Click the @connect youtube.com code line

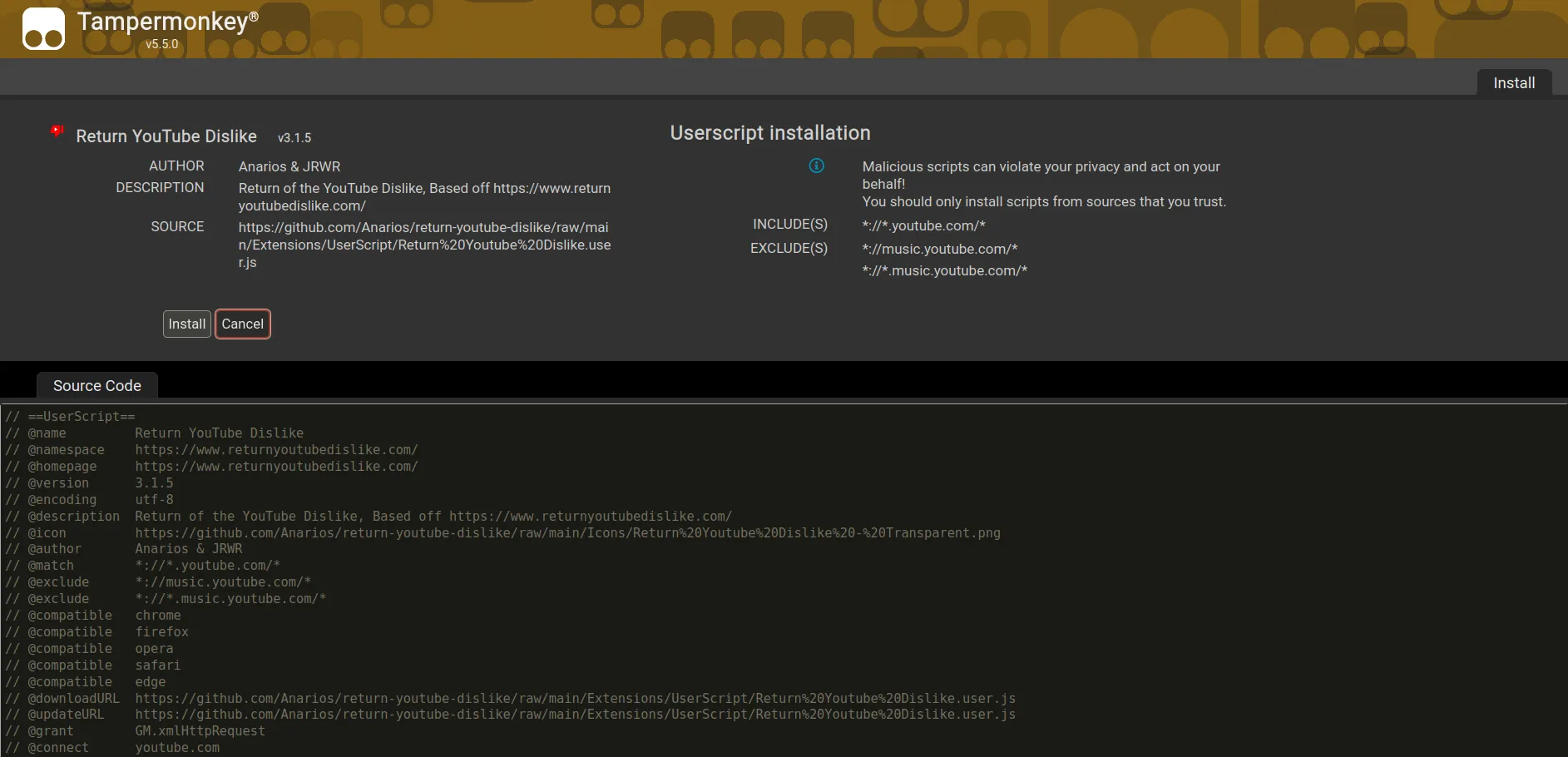coord(112,748)
